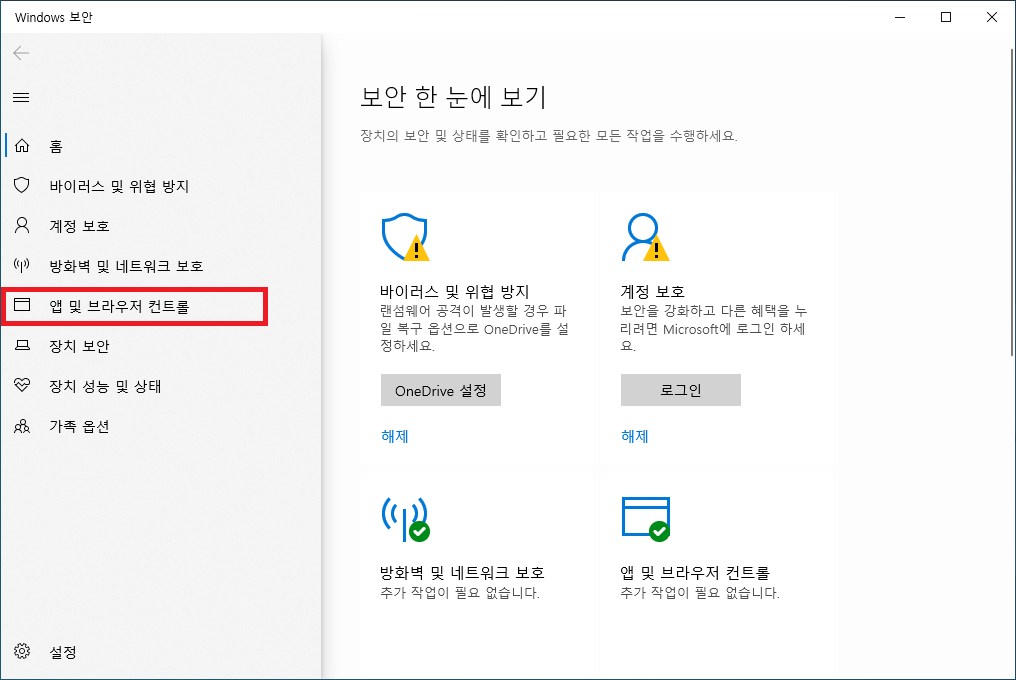Click the shield icon for 바이러스 및 위협 방지
Viewport: 1016px width, 680px height.
coord(22,185)
